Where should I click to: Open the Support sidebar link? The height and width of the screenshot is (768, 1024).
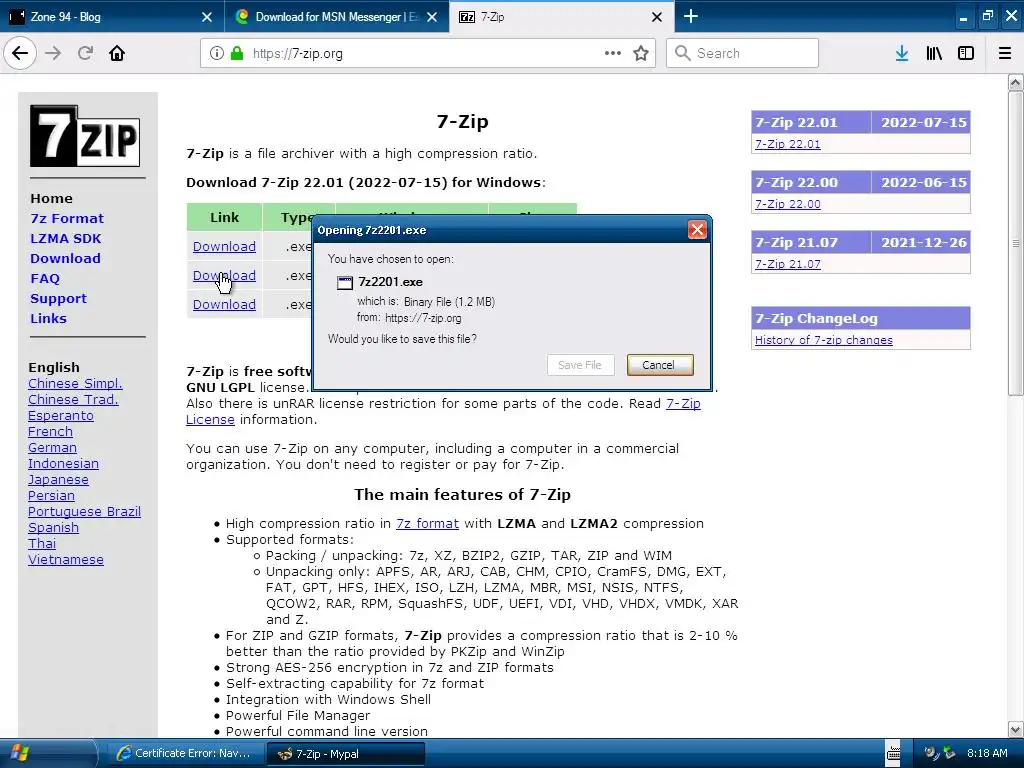pos(58,298)
